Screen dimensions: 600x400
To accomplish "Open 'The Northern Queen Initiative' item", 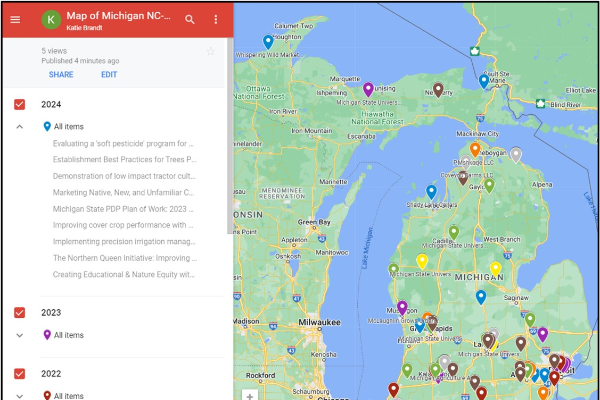I will point(125,258).
